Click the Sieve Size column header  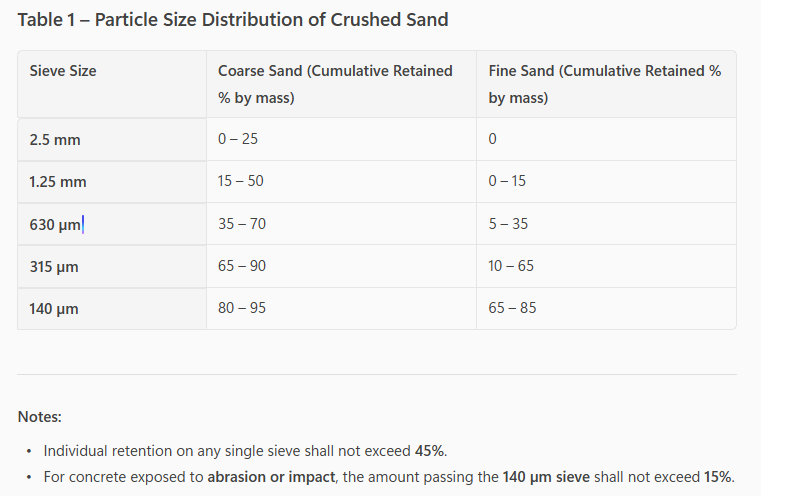click(63, 71)
